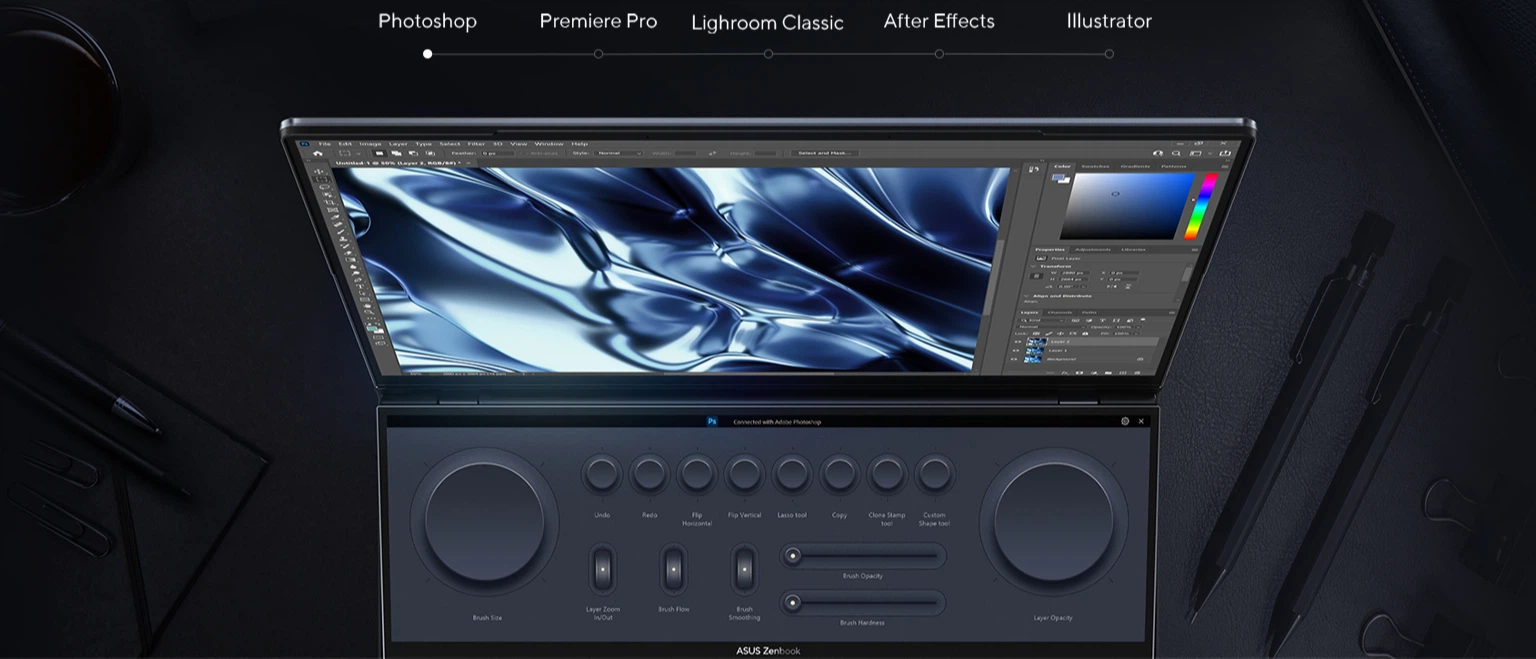Switch to the Swatches panel tab
This screenshot has height=659, width=1536.
tap(1095, 166)
